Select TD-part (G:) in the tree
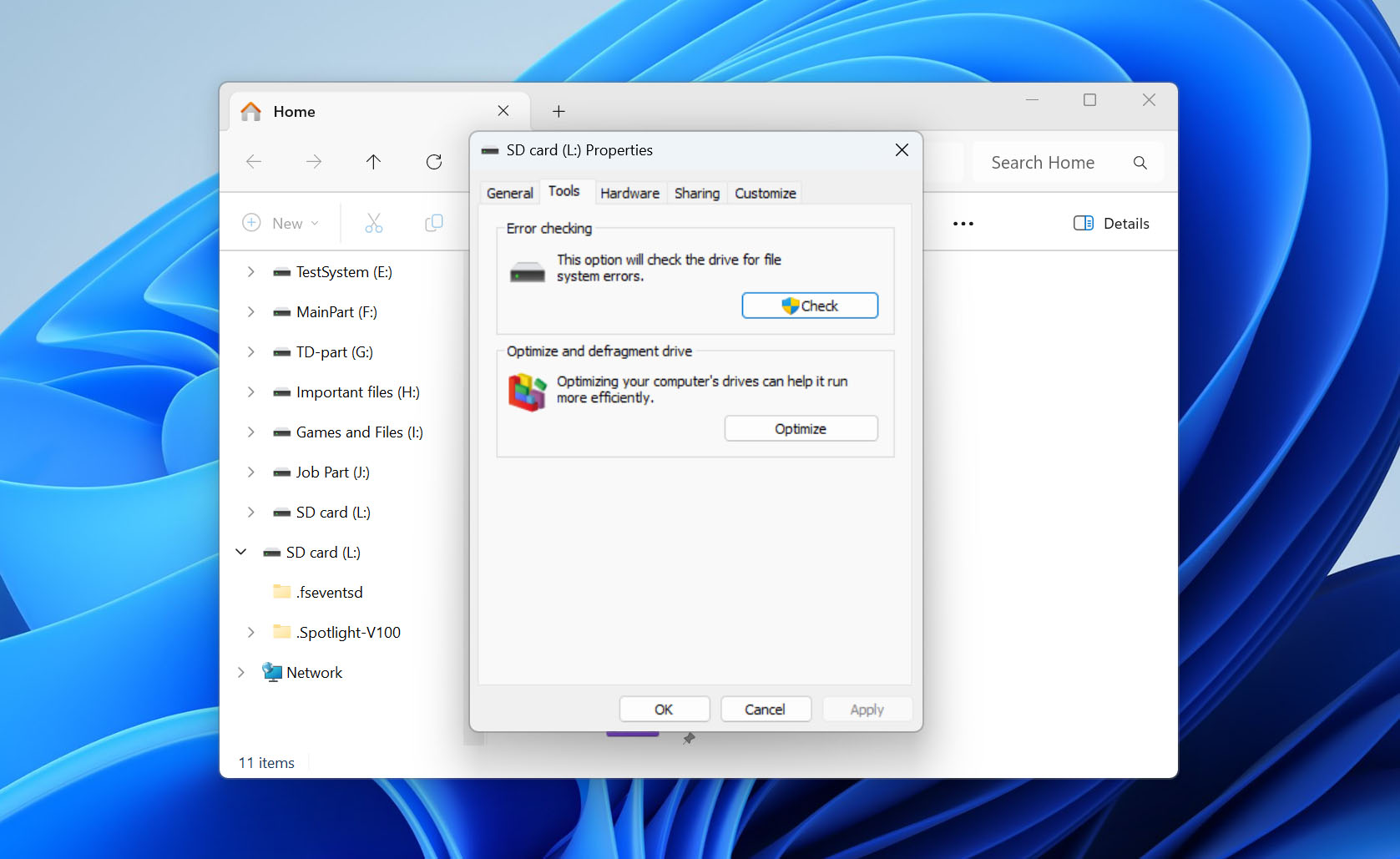The height and width of the screenshot is (859, 1400). coord(335,352)
